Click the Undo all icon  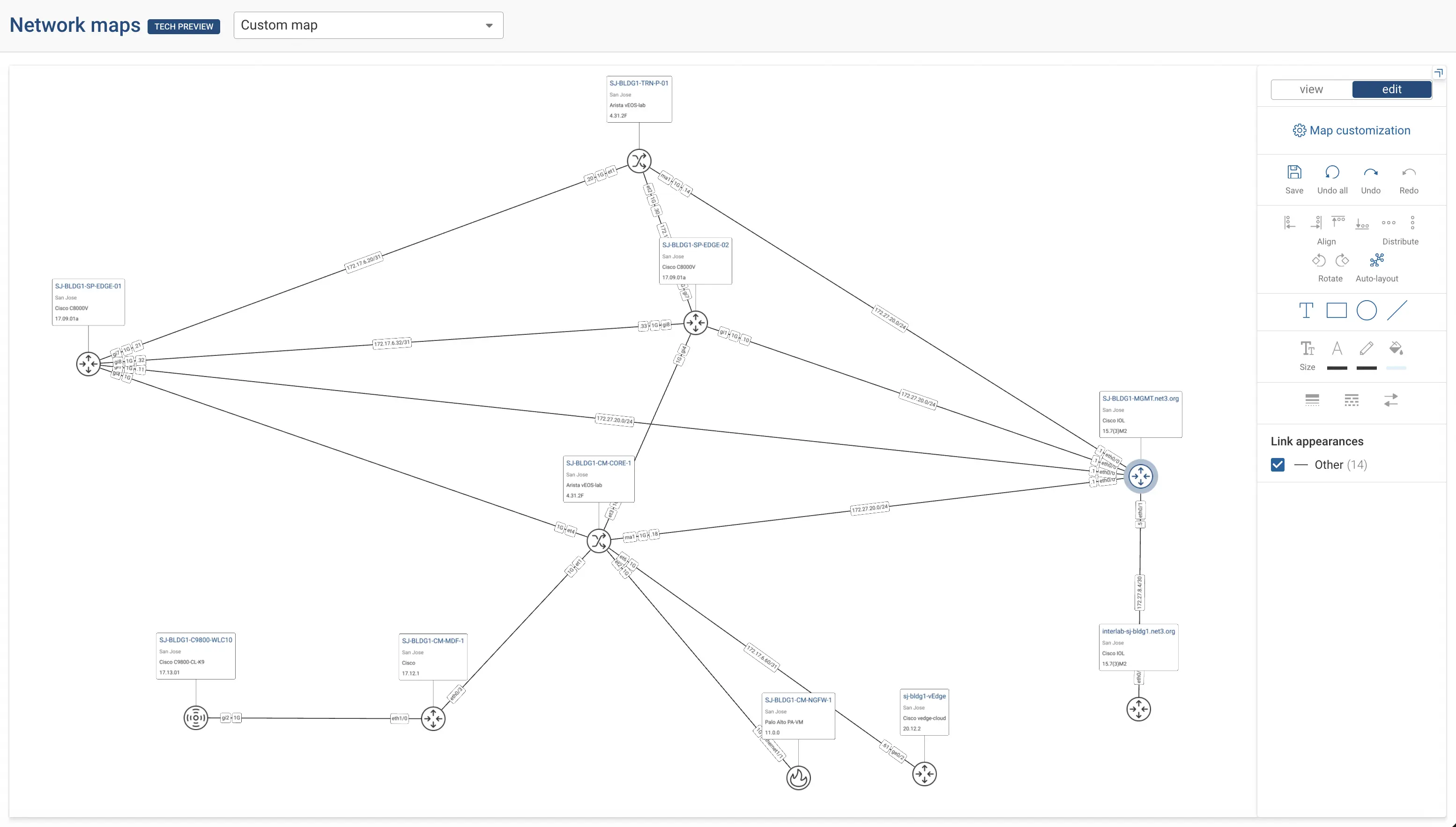coord(1332,172)
